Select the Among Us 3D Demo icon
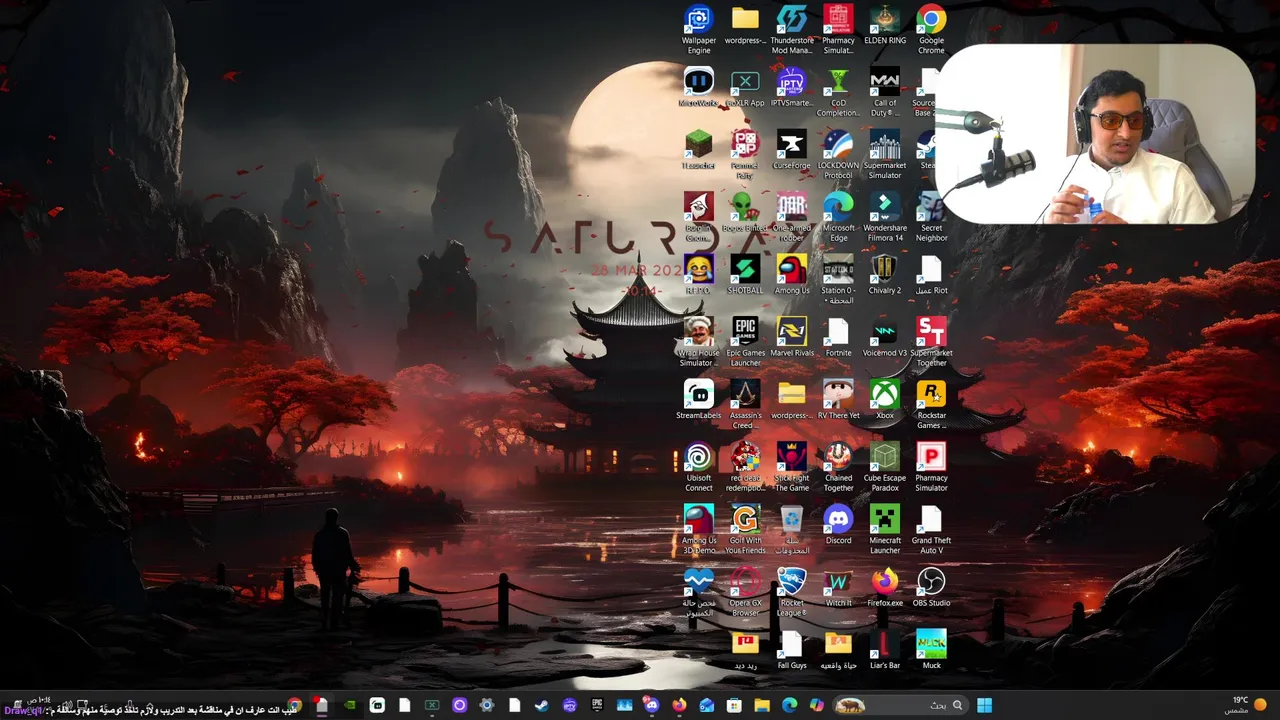Viewport: 1280px width, 720px height. pyautogui.click(x=699, y=530)
